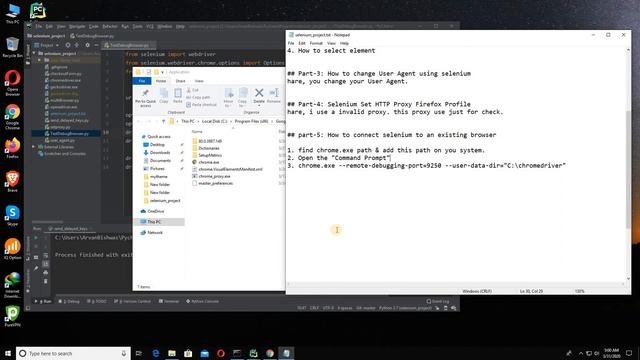The image size is (640, 360).
Task: Open PureVPN desktop shortcut
Action: coord(12,316)
